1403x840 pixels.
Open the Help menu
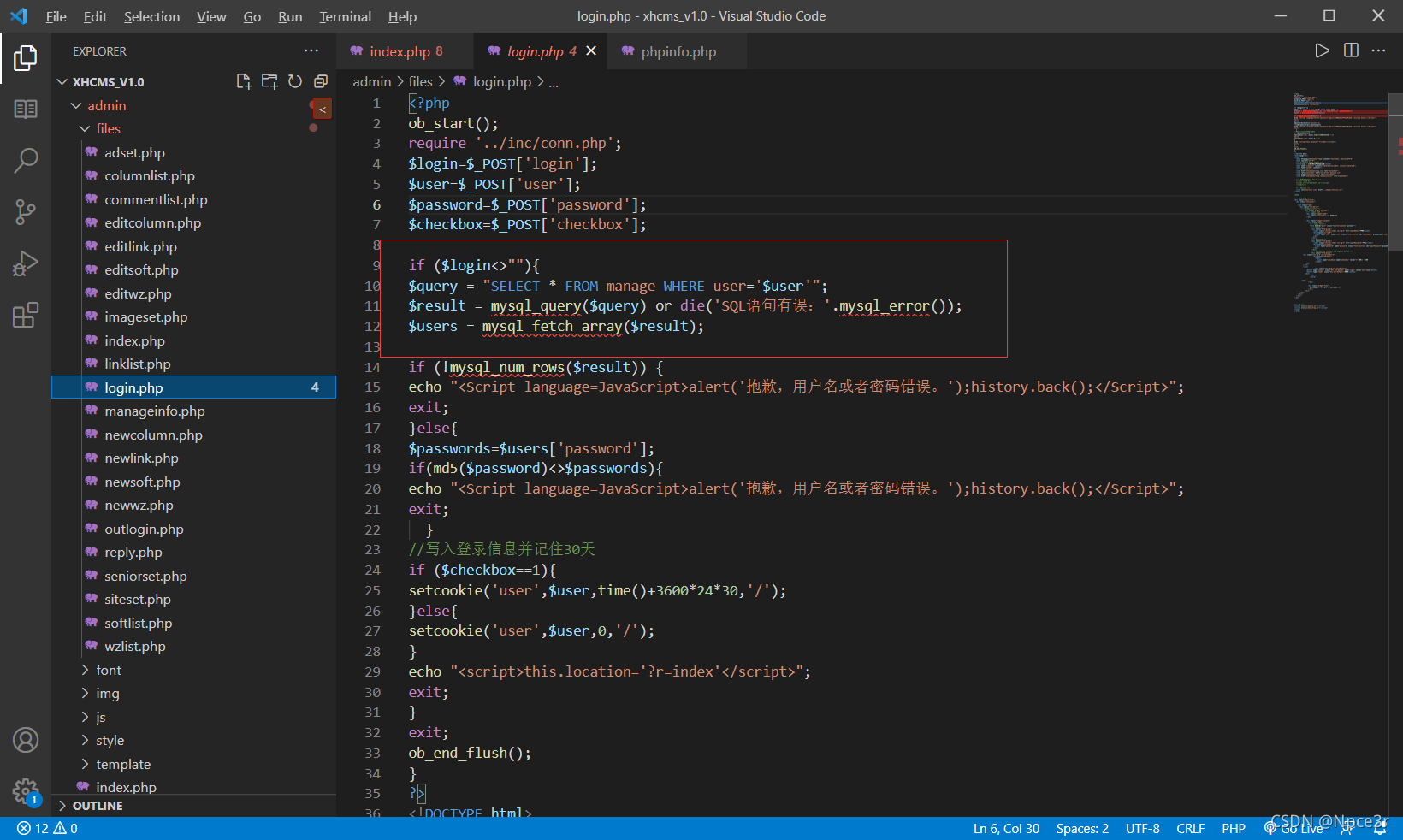point(402,16)
